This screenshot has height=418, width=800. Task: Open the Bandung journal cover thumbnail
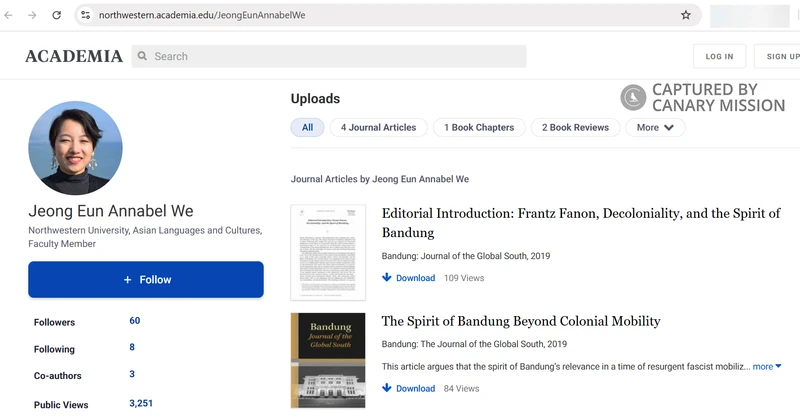coord(327,360)
